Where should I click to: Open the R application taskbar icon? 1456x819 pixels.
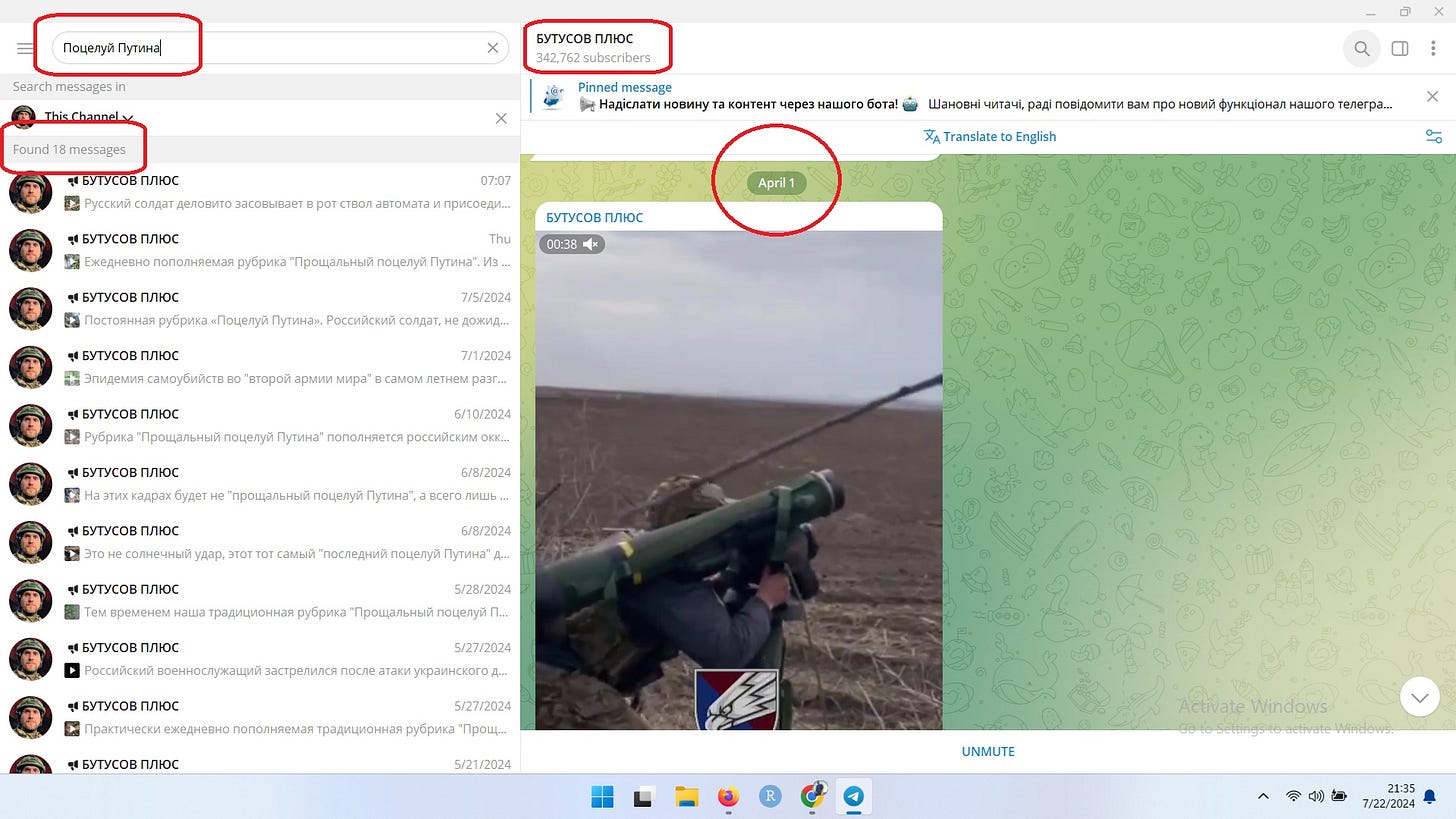coord(770,796)
